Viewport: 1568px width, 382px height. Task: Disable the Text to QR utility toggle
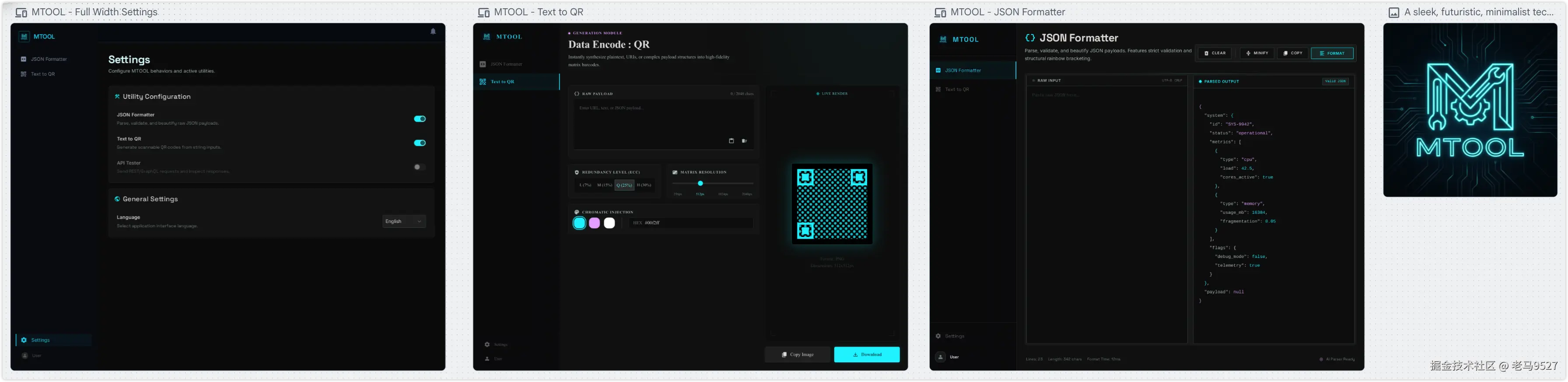tap(420, 143)
